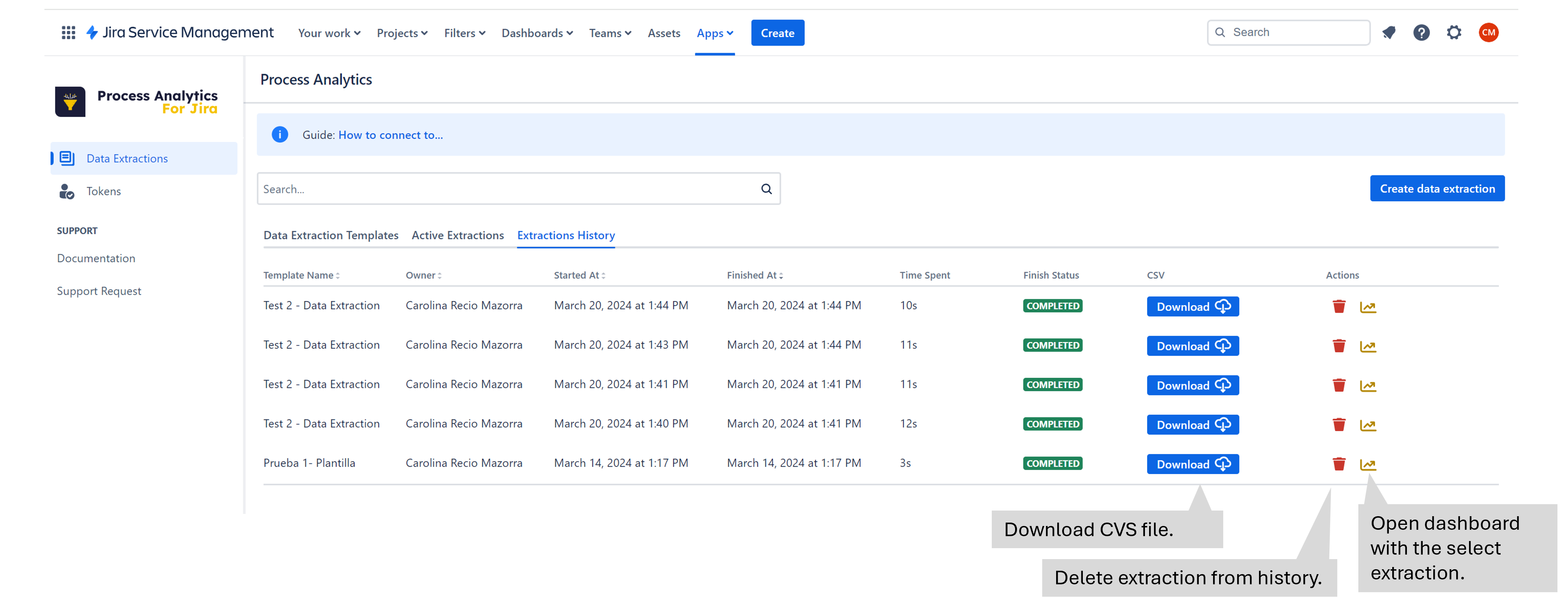Select Data Extractions in sidebar
Viewport: 1568px width, 608px height.
[x=144, y=158]
